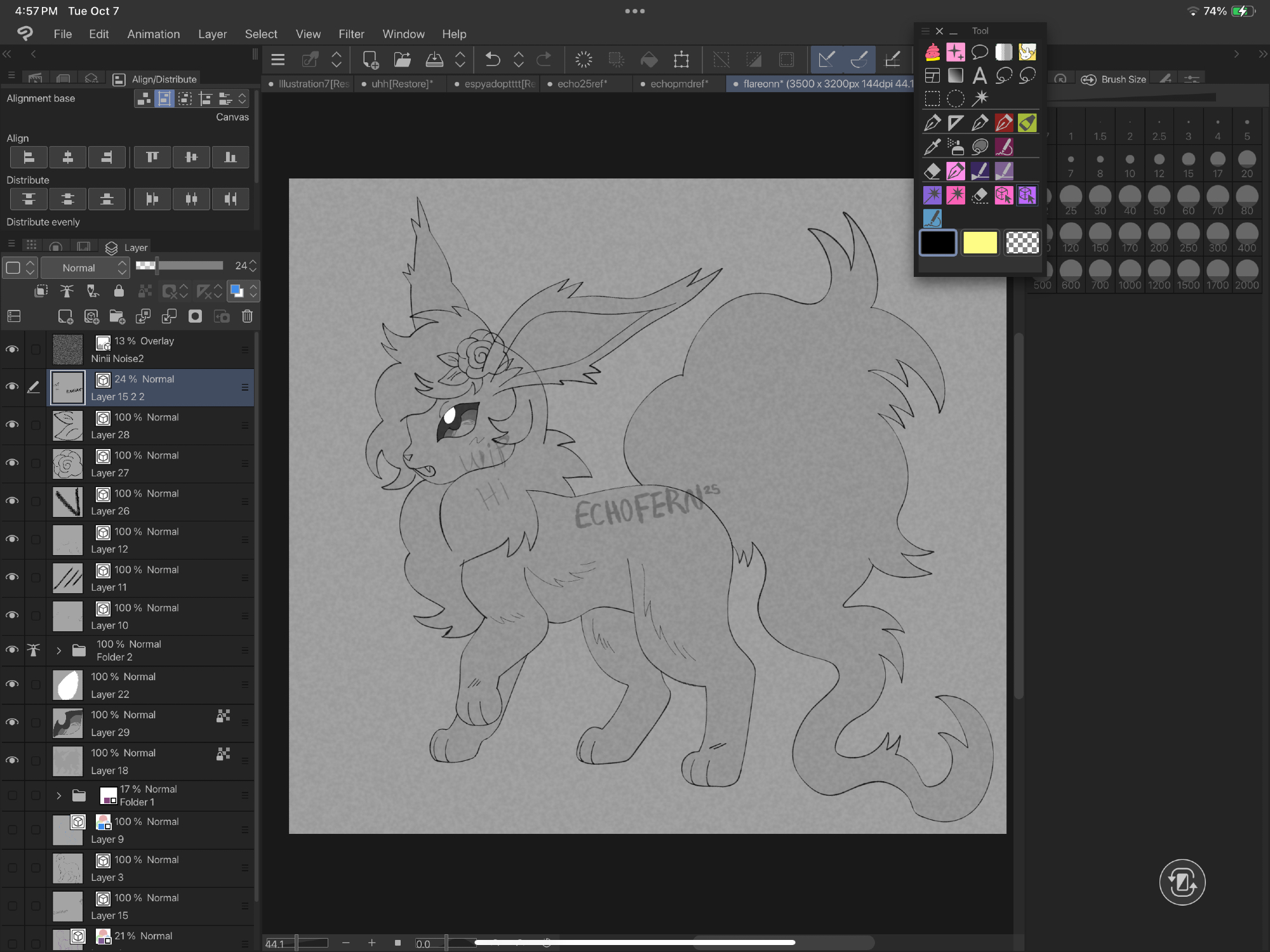Open the Filter menu

point(351,34)
